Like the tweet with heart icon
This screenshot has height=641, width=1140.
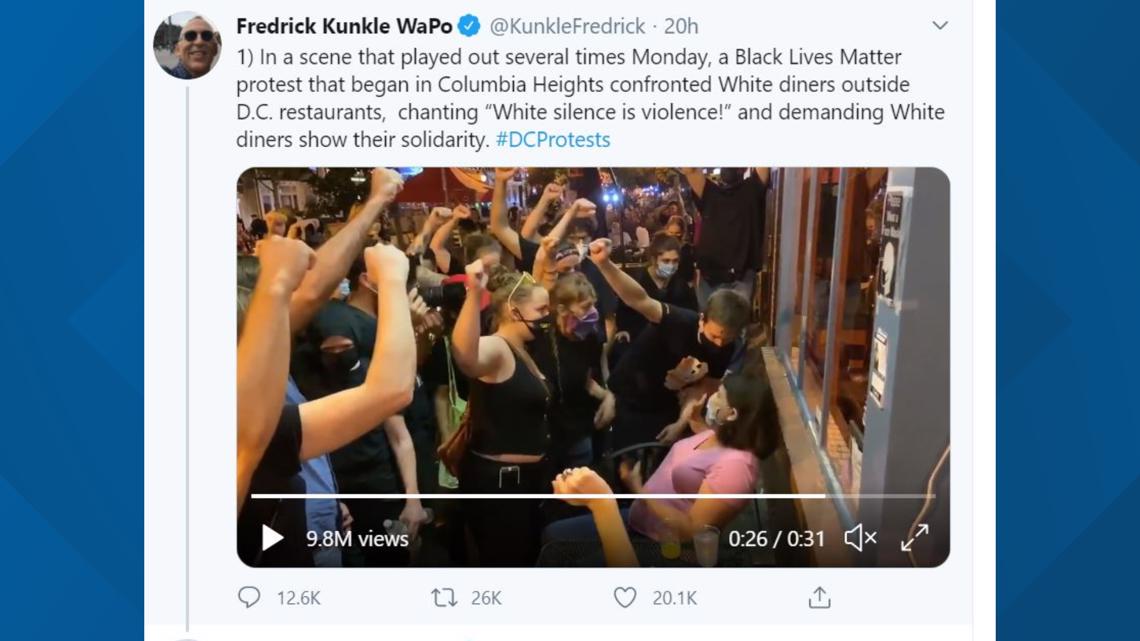pos(625,598)
